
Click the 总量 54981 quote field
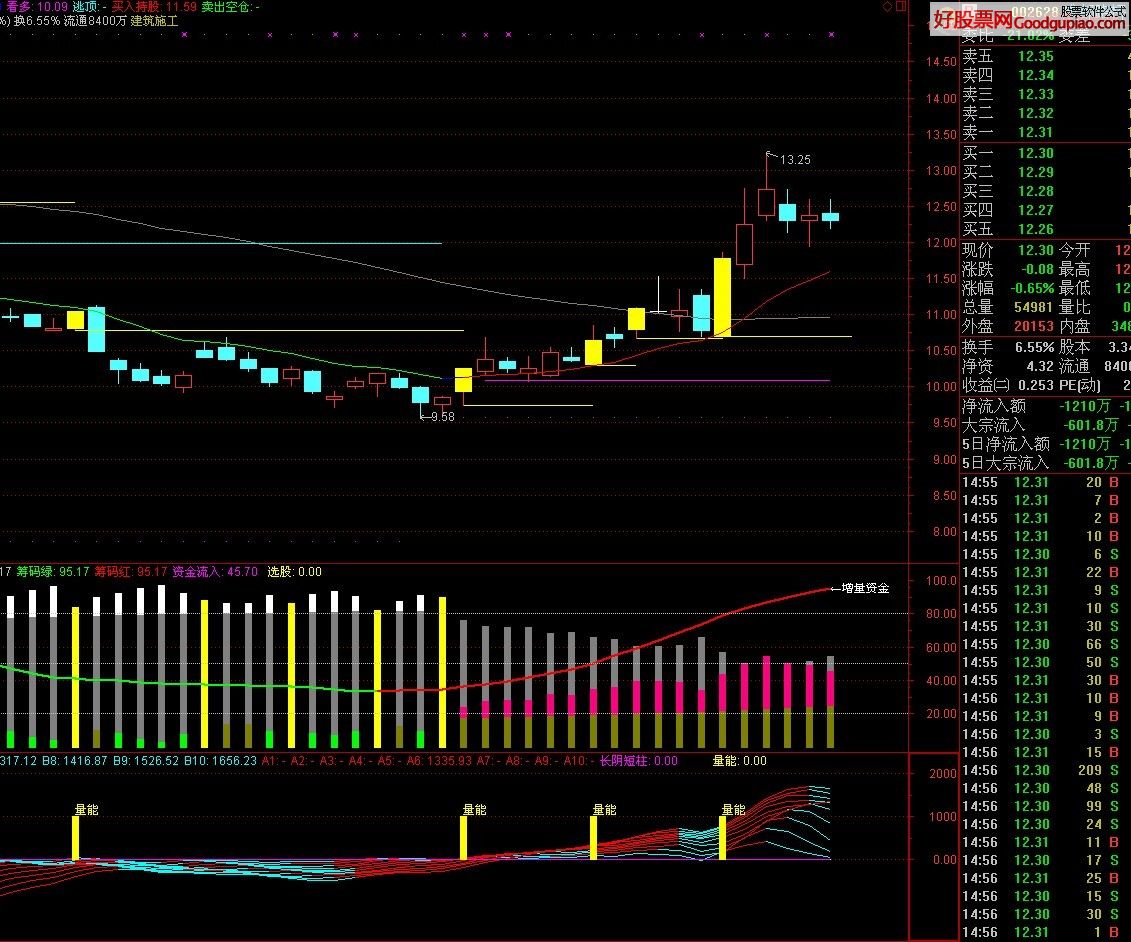(1008, 307)
